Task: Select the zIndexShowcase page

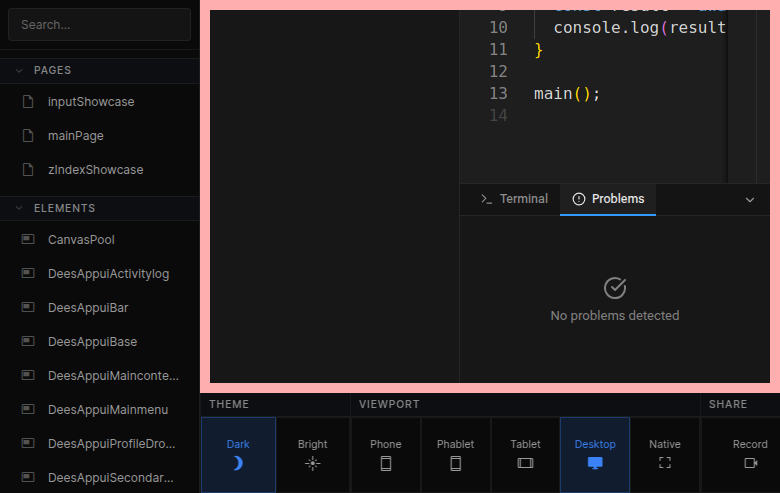Action: [95, 170]
